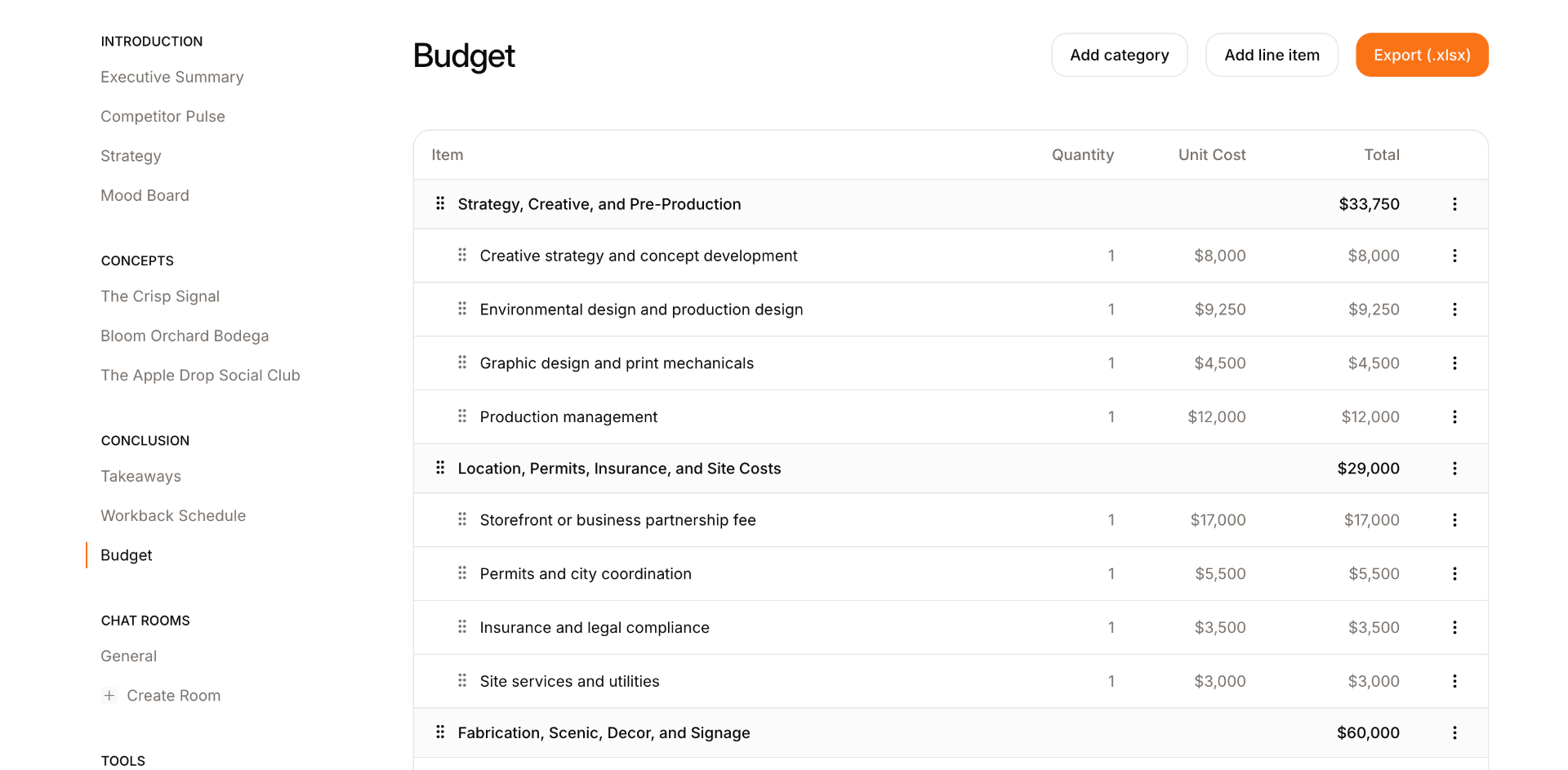Click the Unit Cost column header

pyautogui.click(x=1212, y=155)
